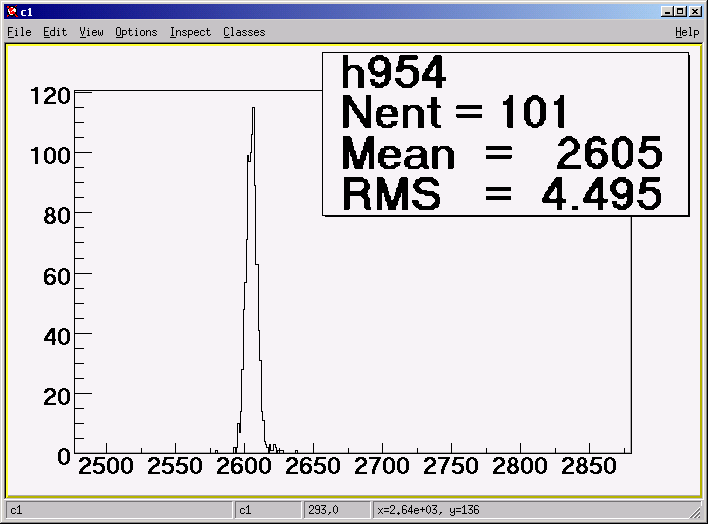Click the x-axis label 2500

click(x=106, y=466)
